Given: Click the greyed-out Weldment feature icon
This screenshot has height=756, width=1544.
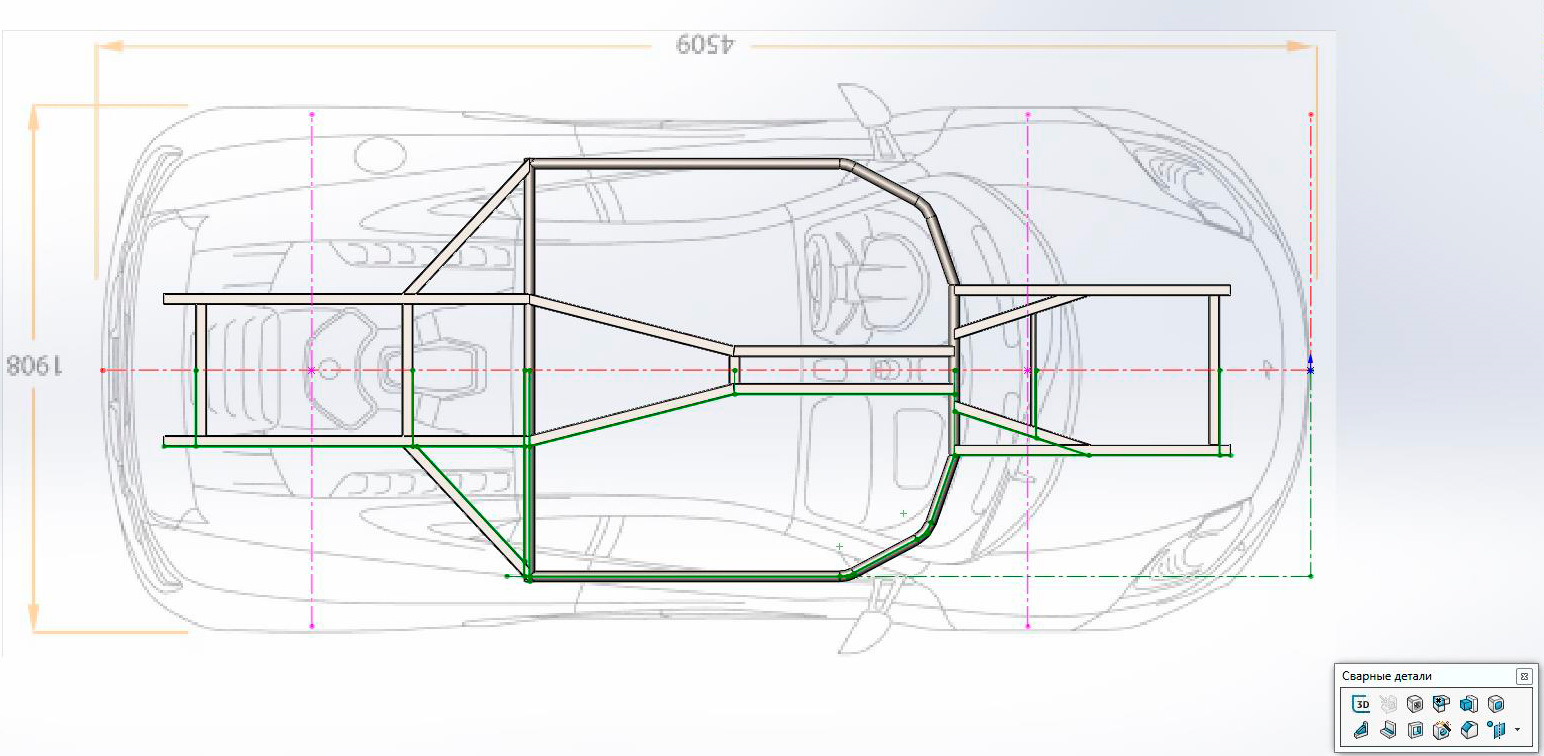Looking at the screenshot, I should tap(1388, 704).
